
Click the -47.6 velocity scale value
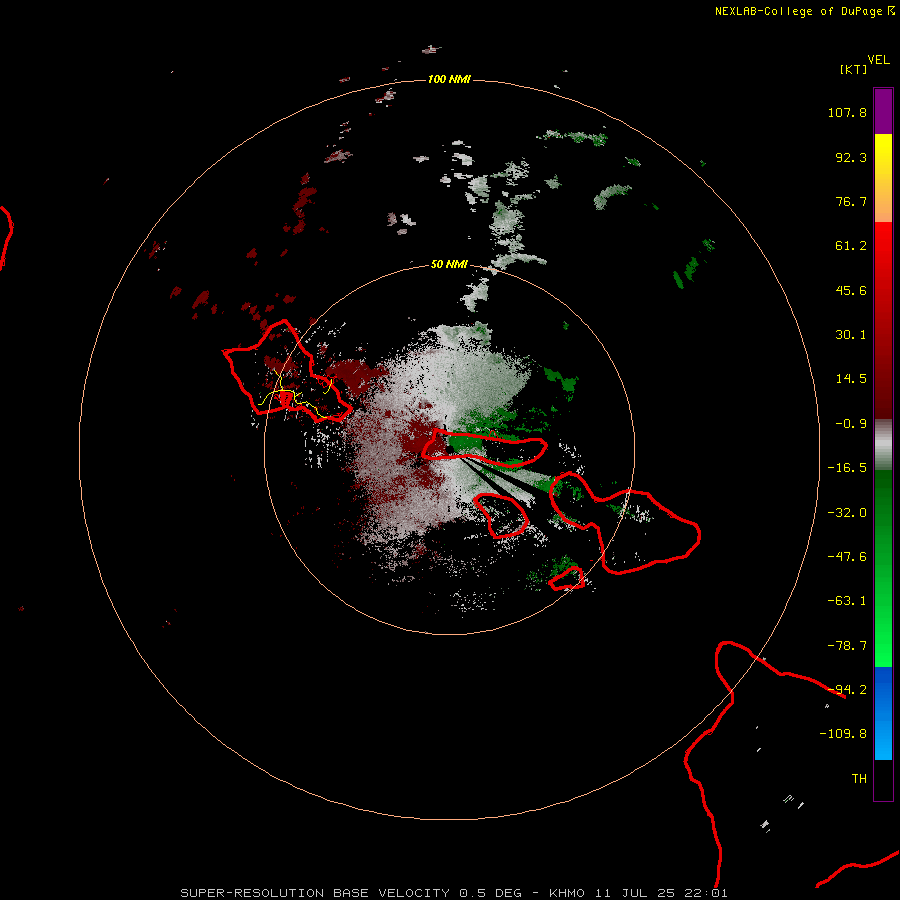point(847,557)
